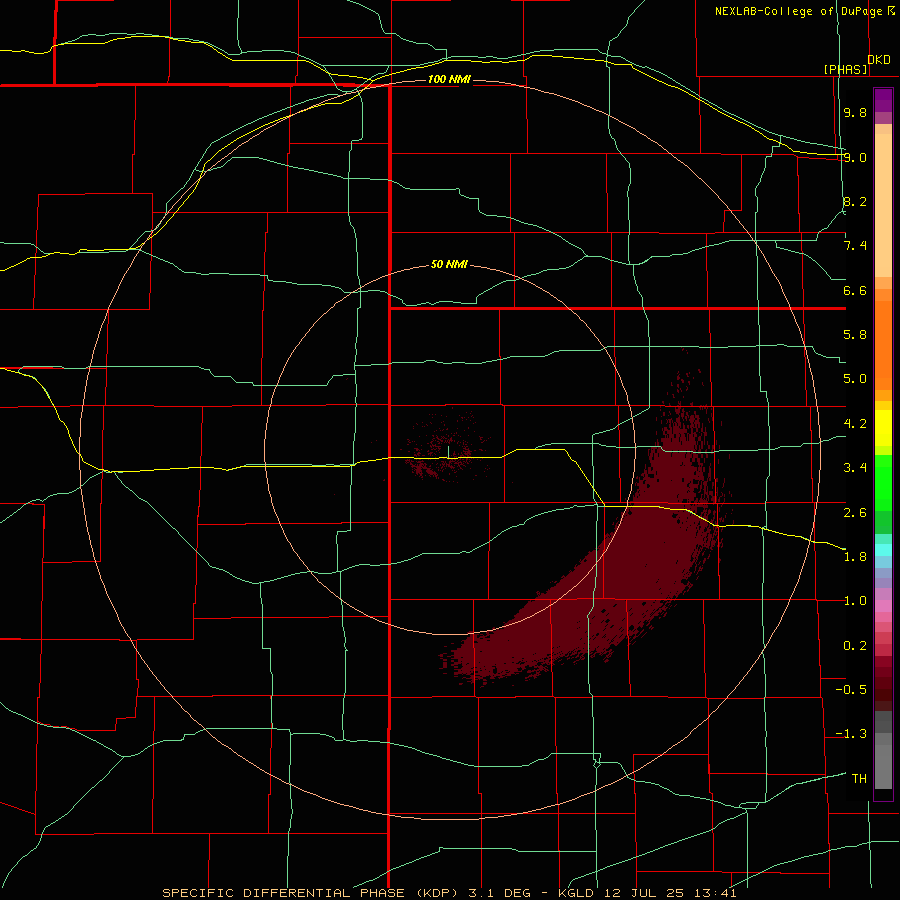Screen dimensions: 900x900
Task: Click the DKD label above the color scale
Action: [879, 59]
